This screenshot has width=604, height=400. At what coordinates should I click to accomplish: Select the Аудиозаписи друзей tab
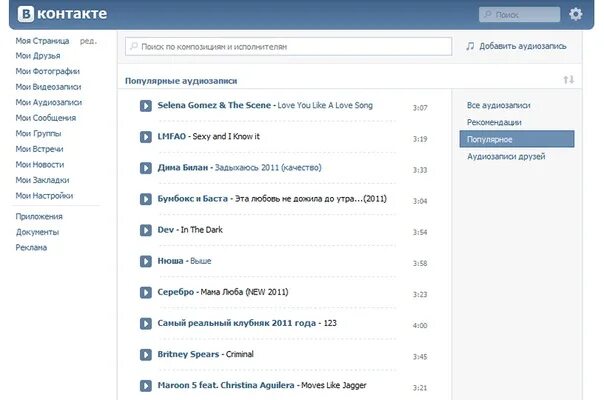(506, 156)
